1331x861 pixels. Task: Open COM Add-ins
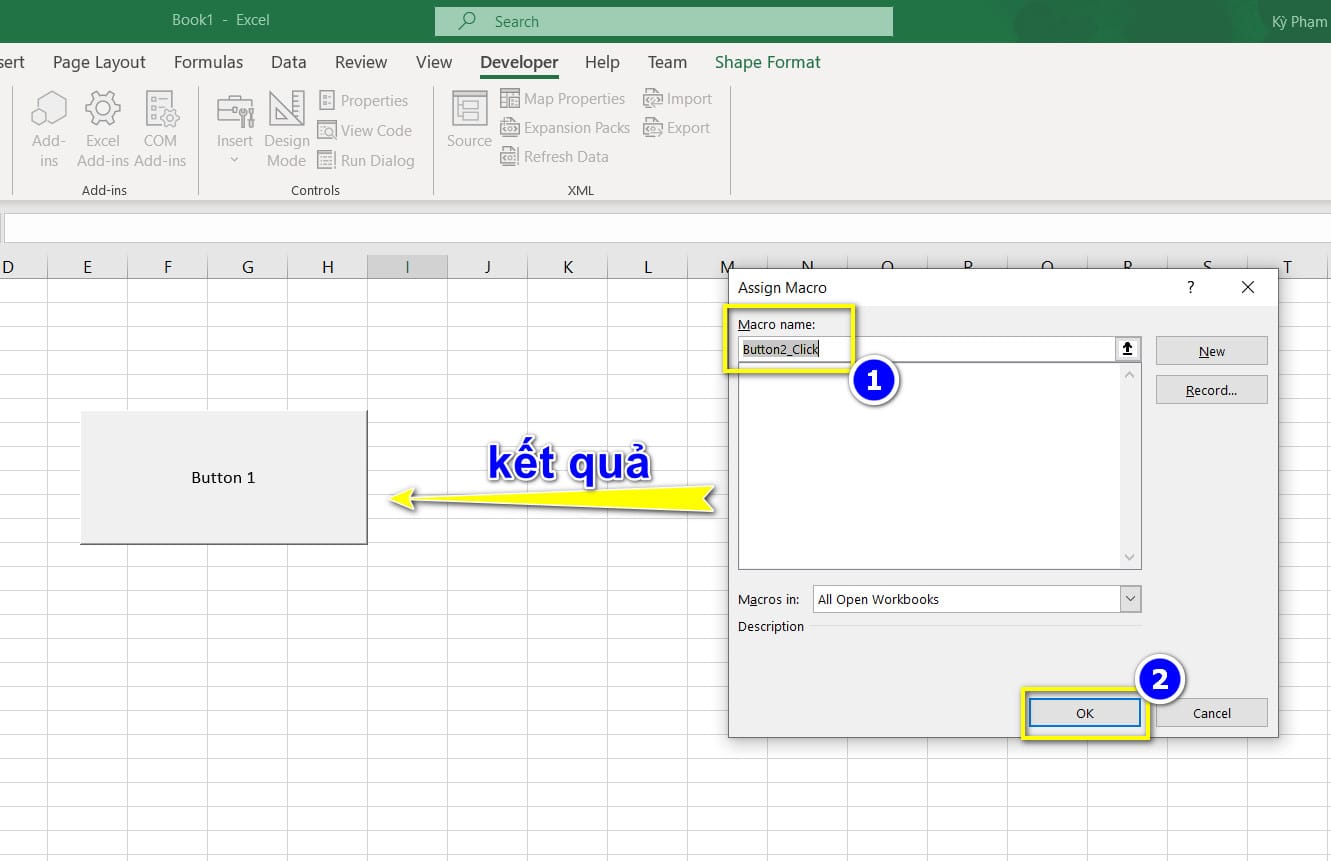point(160,127)
